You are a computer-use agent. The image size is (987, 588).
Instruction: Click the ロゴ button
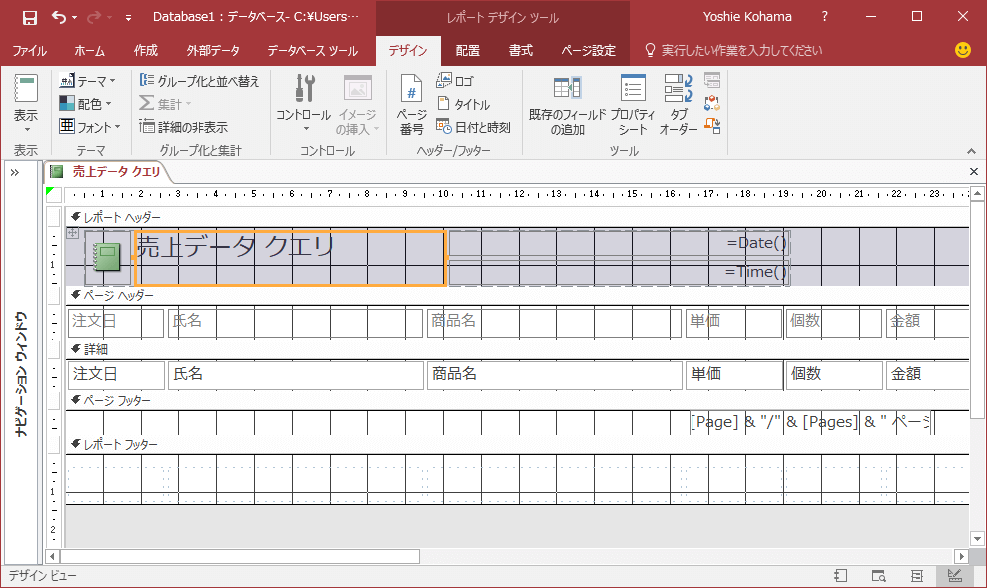pyautogui.click(x=454, y=81)
